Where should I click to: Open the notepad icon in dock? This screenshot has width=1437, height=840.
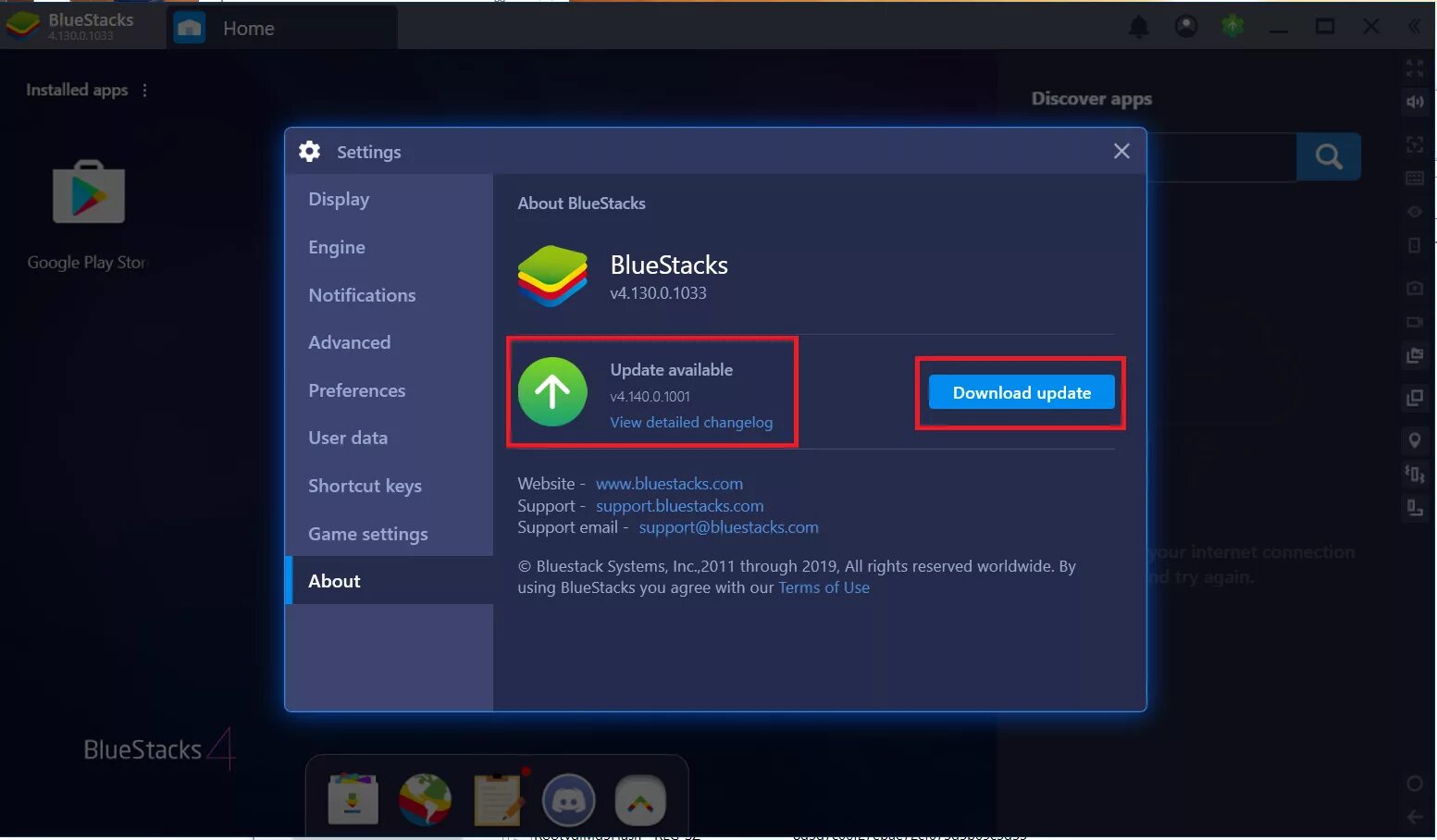[498, 798]
